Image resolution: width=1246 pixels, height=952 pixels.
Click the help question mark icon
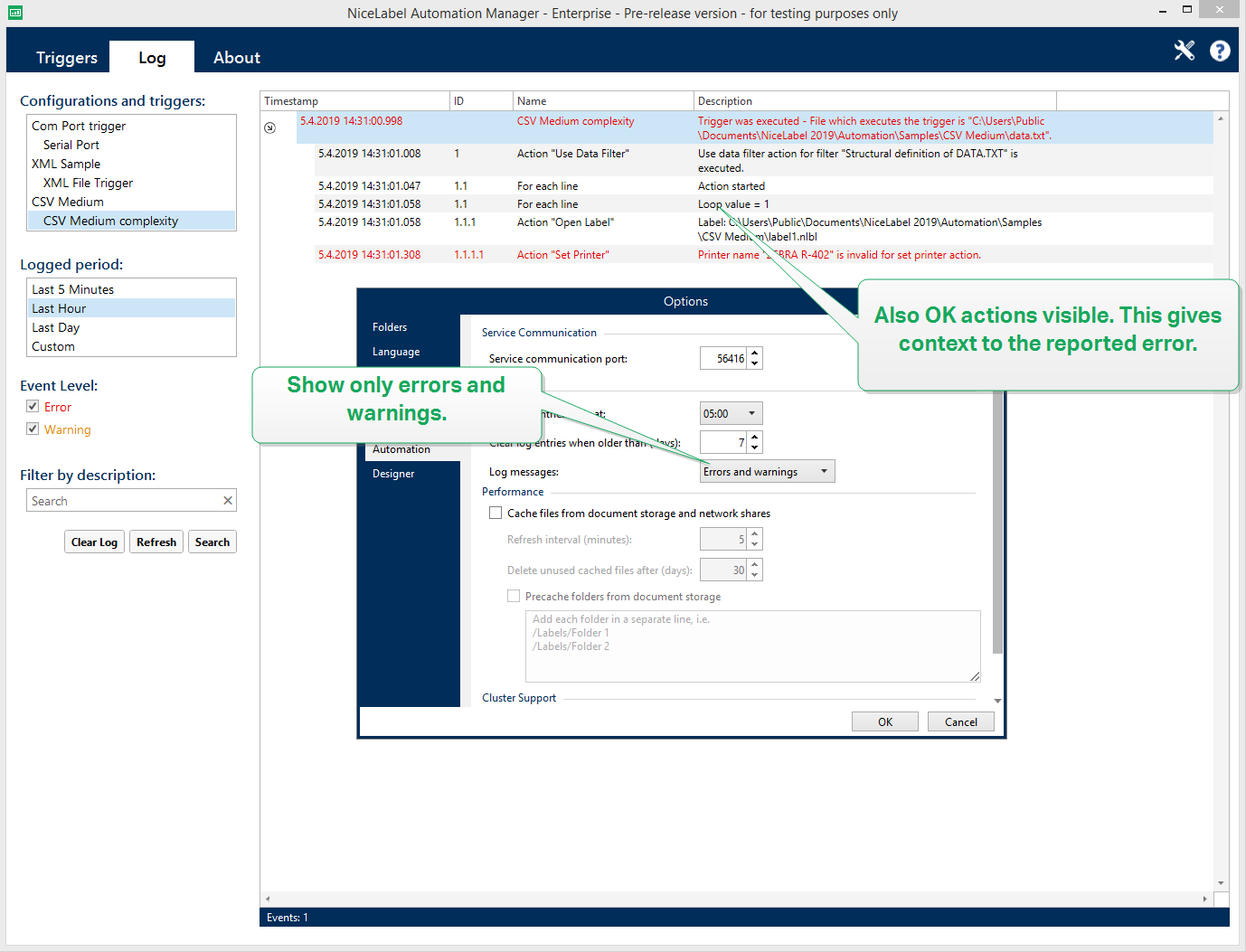click(x=1220, y=51)
